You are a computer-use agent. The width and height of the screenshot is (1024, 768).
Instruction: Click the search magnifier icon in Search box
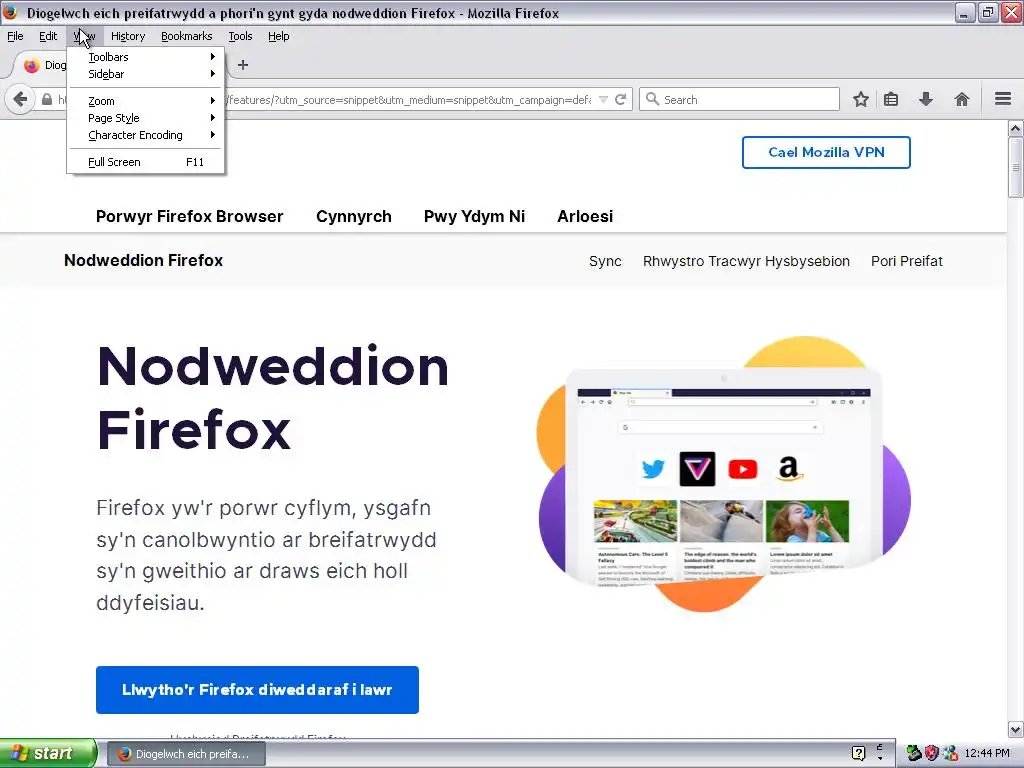pyautogui.click(x=652, y=99)
